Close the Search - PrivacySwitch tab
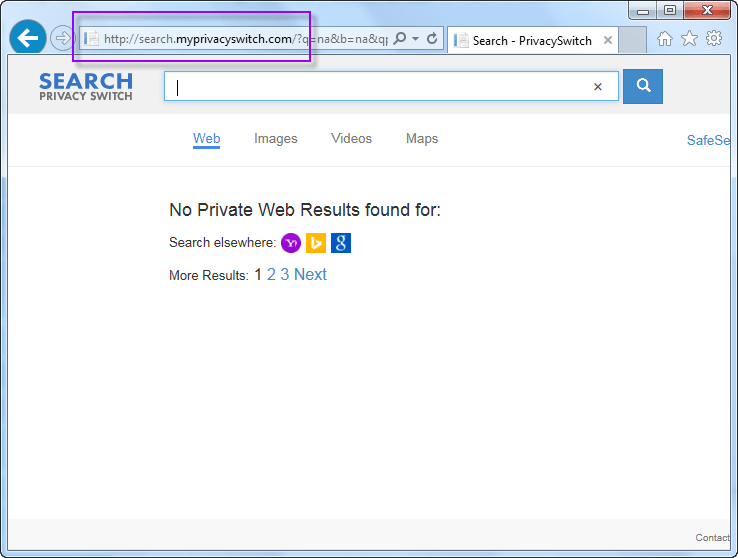The height and width of the screenshot is (558, 738). tap(608, 40)
